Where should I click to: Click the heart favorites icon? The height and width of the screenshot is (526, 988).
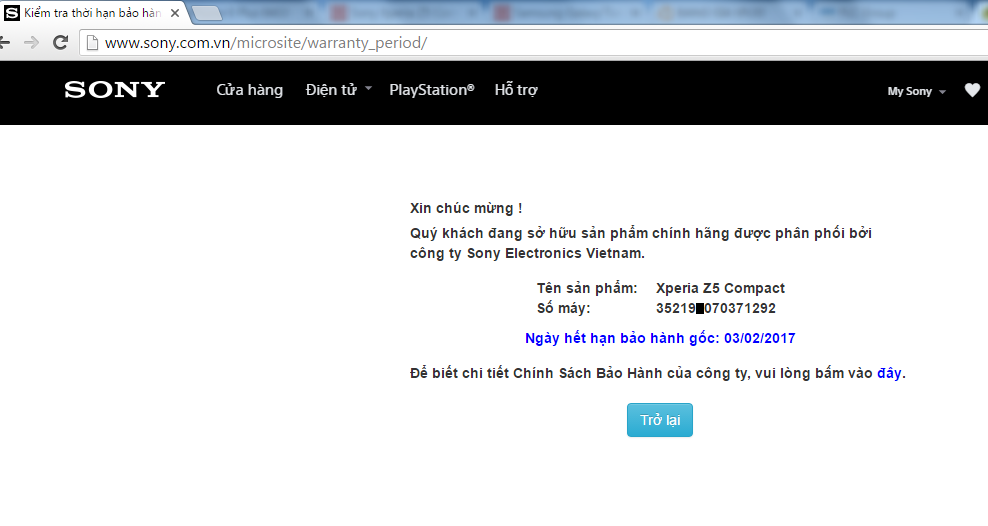972,90
